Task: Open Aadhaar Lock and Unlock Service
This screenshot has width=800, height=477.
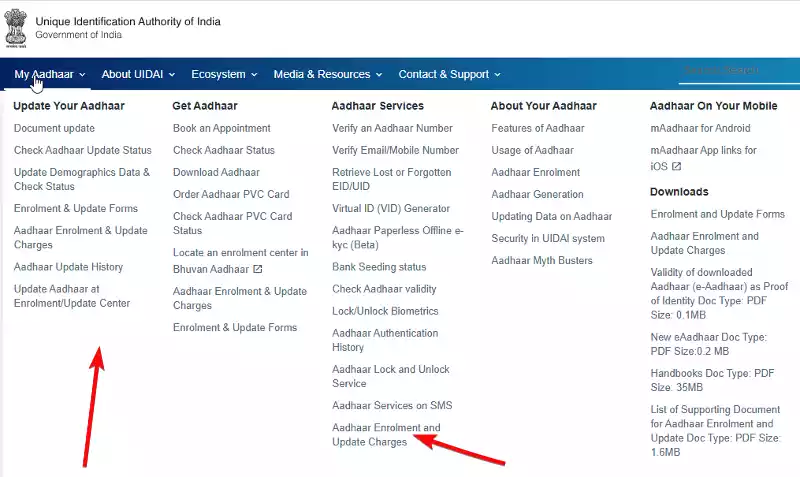Action: pos(391,376)
